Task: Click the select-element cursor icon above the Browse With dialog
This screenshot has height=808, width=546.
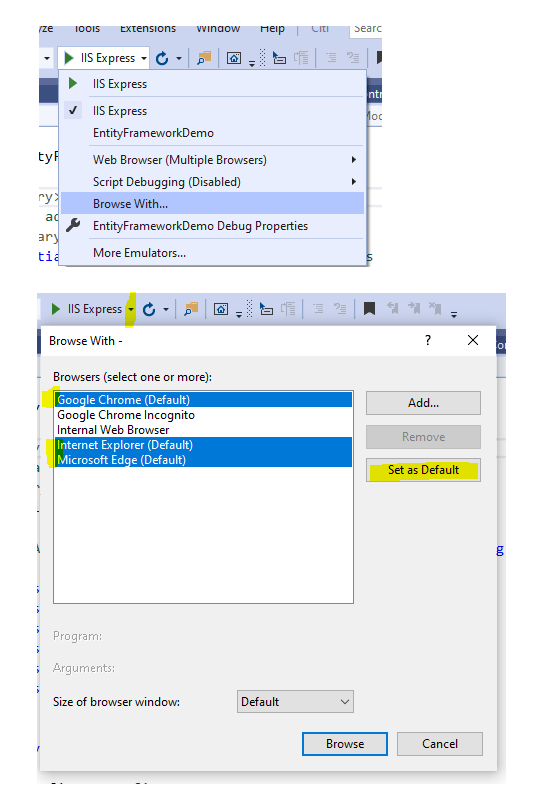Action: click(x=266, y=309)
